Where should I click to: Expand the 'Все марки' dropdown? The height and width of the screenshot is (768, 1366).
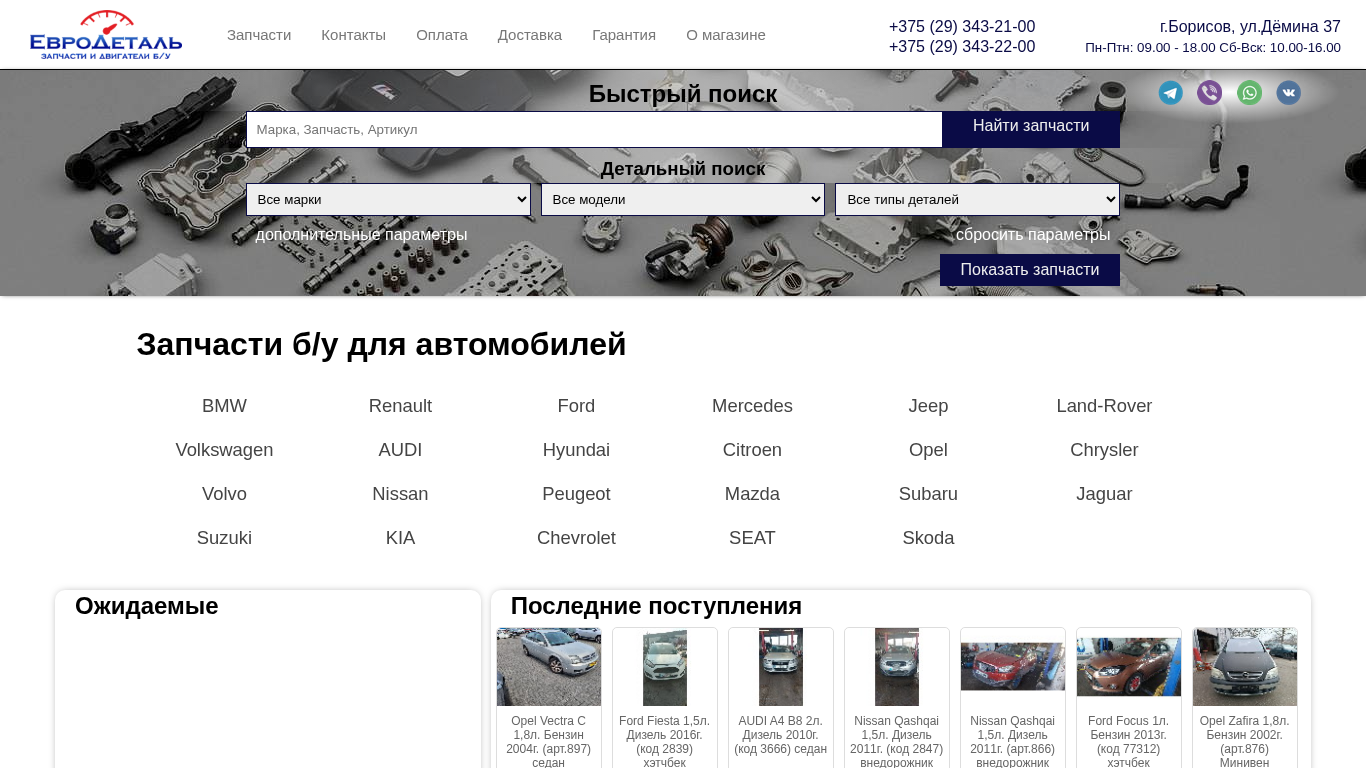click(x=388, y=200)
